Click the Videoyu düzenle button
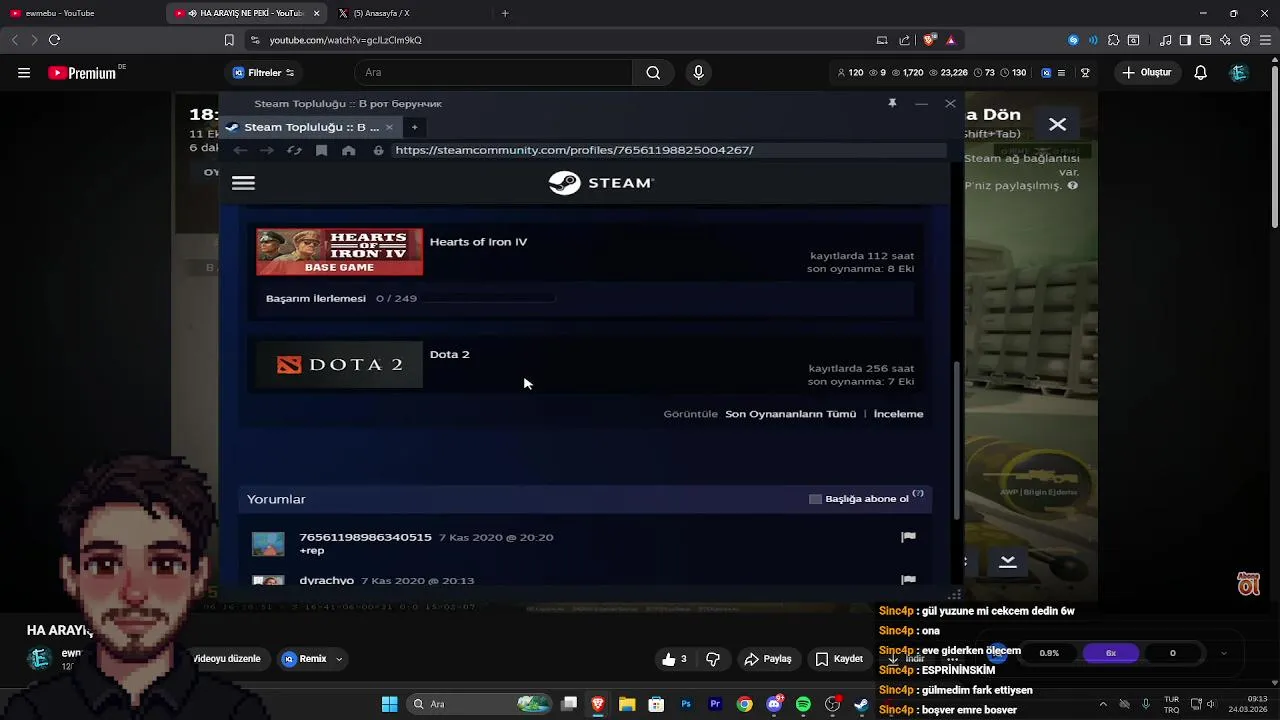 (x=226, y=659)
